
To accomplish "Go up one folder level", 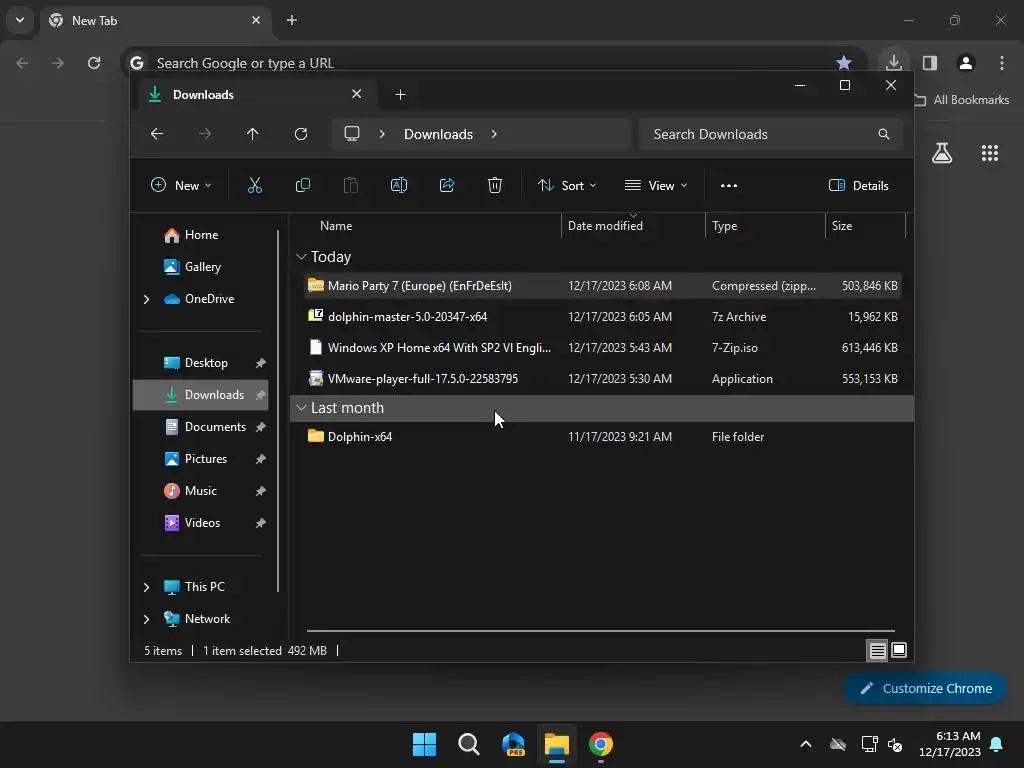I will point(253,134).
